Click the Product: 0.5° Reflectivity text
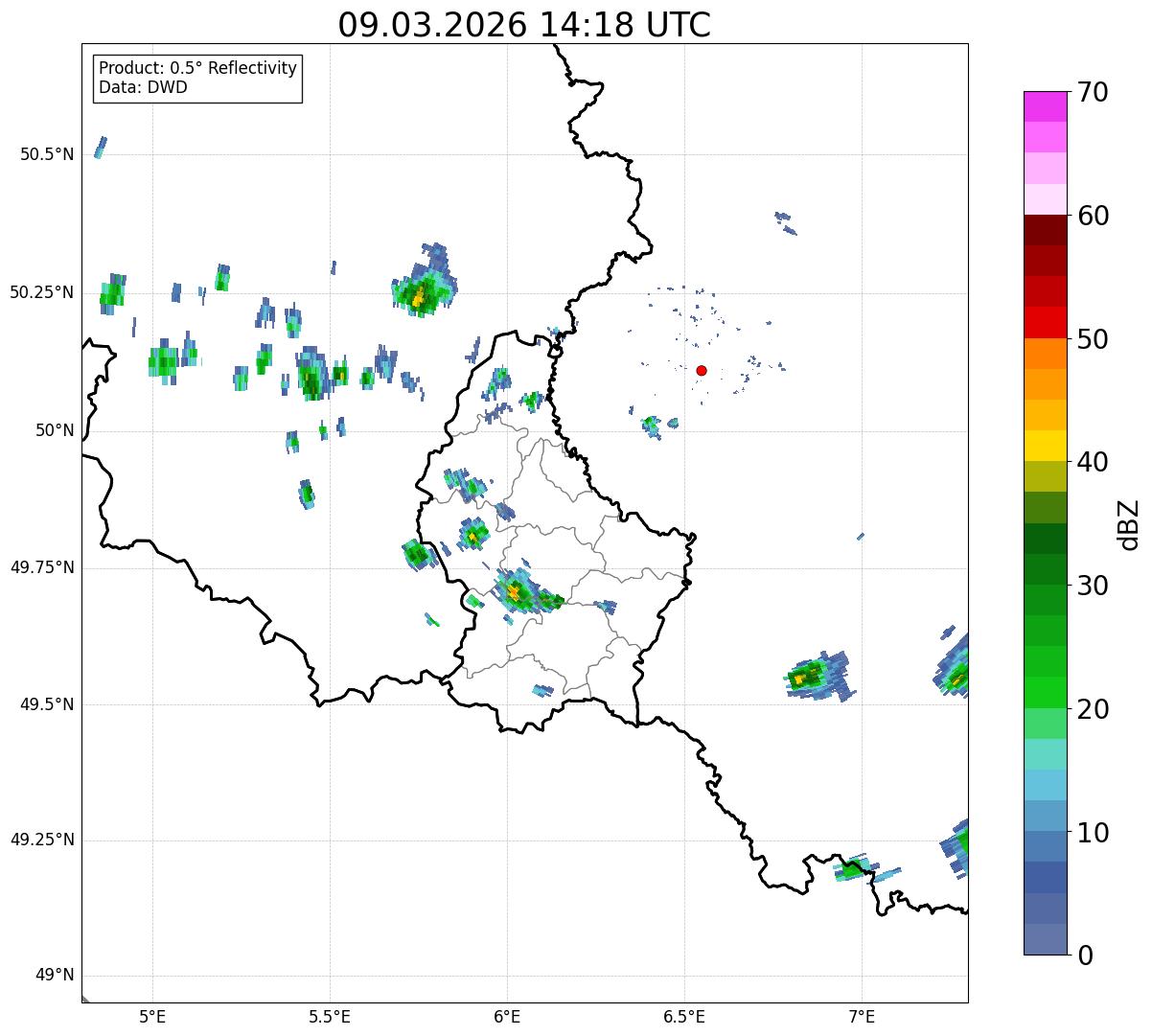The height and width of the screenshot is (1036, 1152). coord(197,68)
